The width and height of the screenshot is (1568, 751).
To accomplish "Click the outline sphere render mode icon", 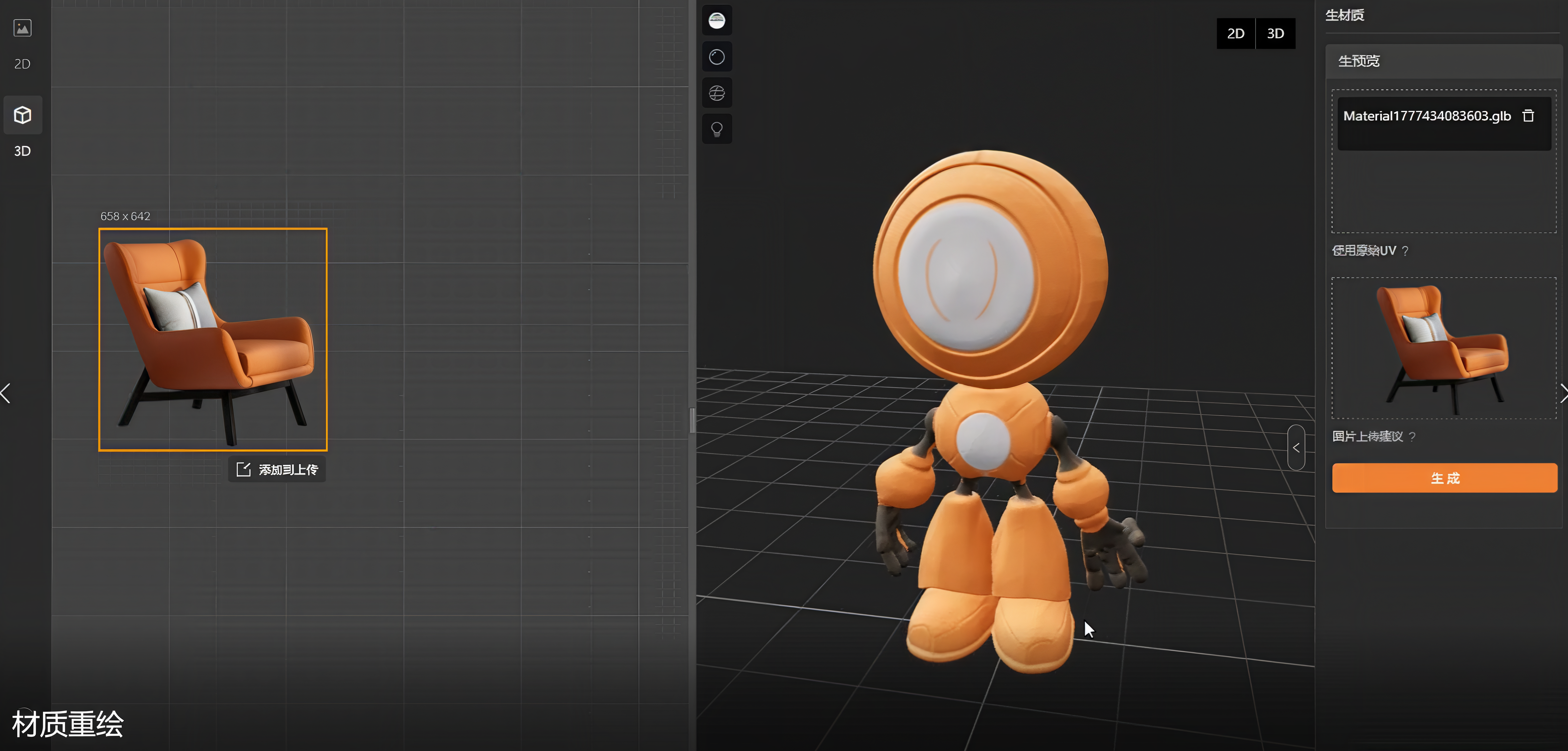I will click(717, 57).
